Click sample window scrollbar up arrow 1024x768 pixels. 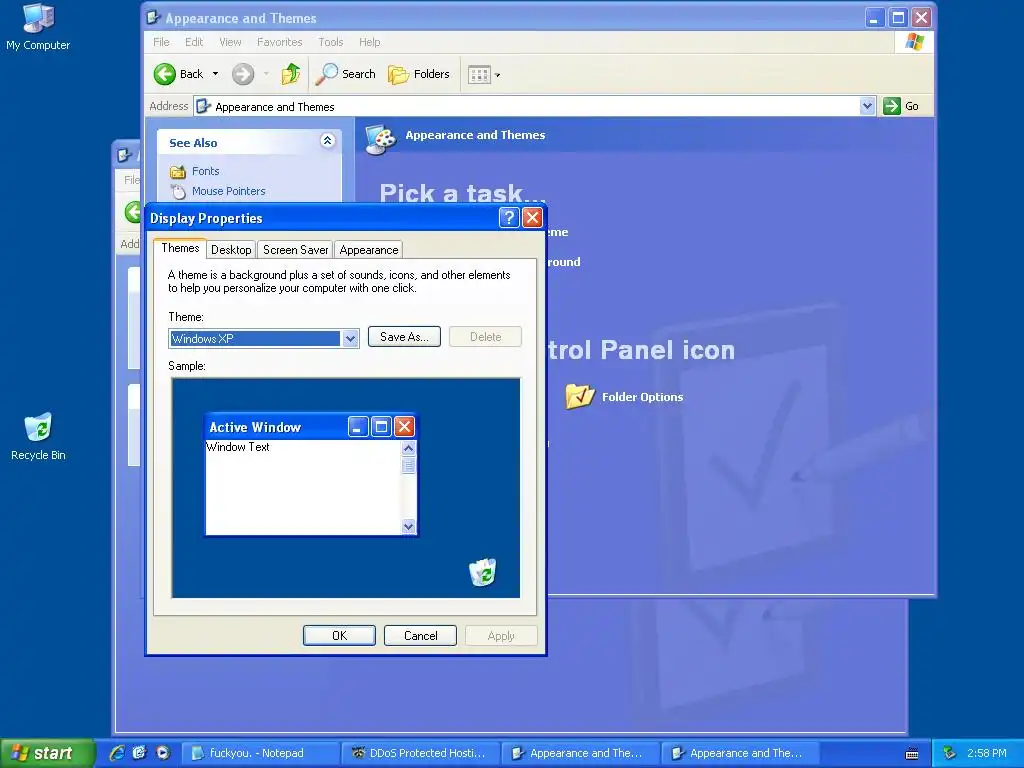point(408,448)
